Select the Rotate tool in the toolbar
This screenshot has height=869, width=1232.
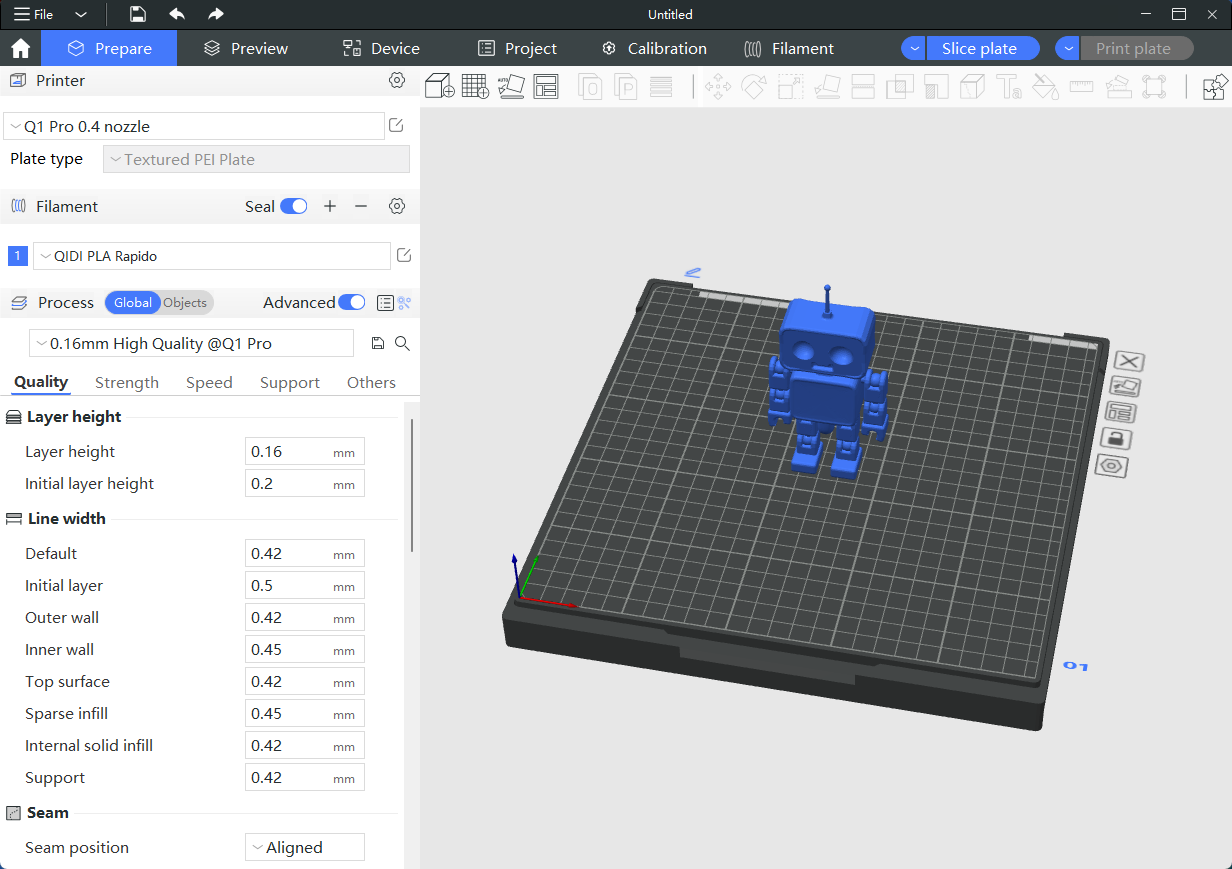pyautogui.click(x=754, y=87)
